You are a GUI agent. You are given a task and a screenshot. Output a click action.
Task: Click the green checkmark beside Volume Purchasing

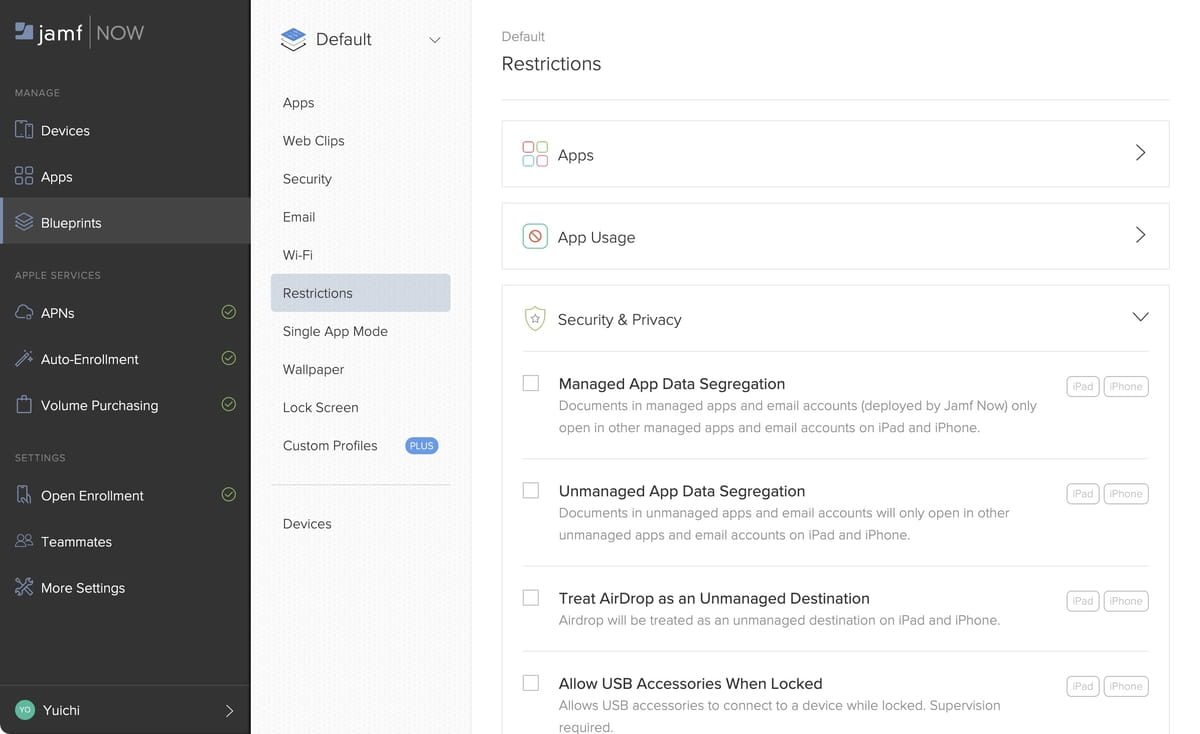(229, 404)
